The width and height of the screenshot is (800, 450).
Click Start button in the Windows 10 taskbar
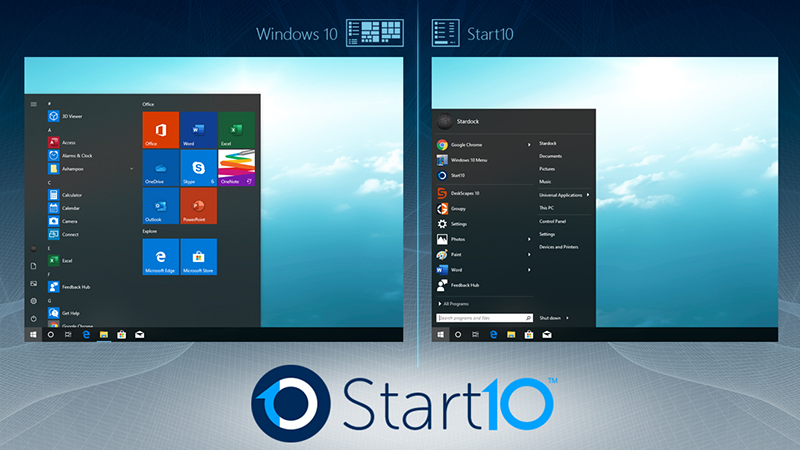tap(33, 335)
